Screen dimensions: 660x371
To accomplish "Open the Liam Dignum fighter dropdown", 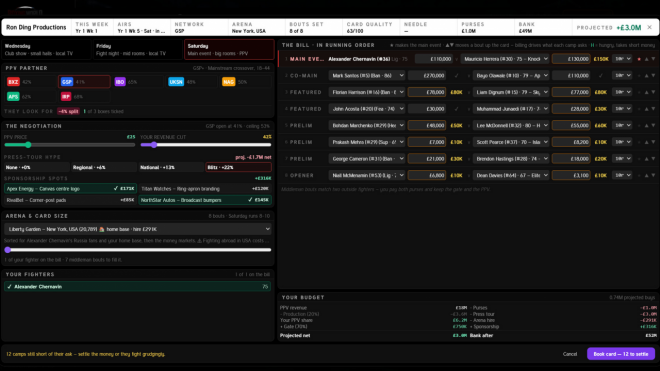I will (511, 92).
